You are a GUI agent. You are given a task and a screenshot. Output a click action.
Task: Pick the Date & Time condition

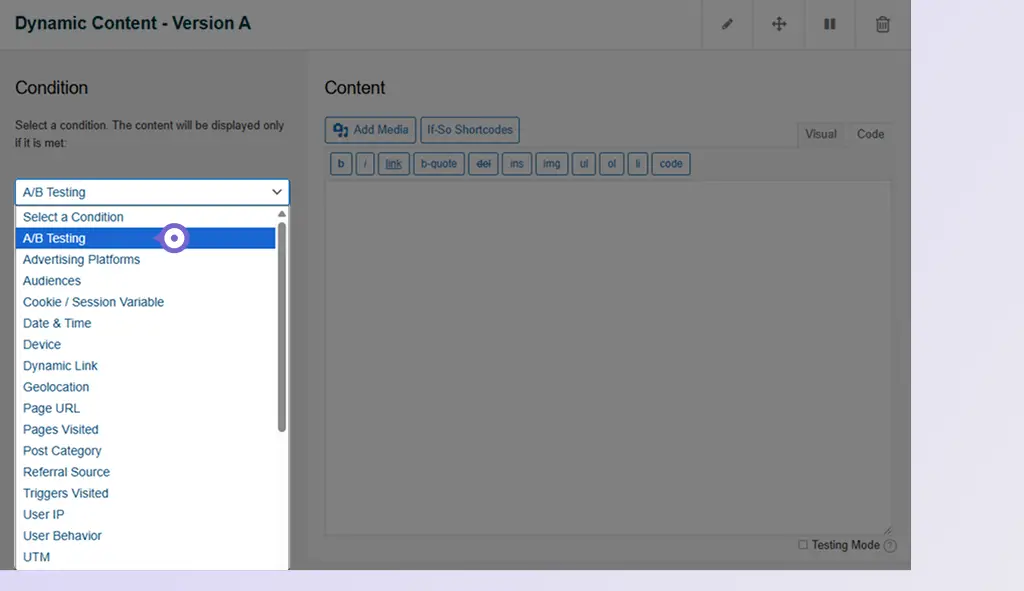click(x=145, y=323)
